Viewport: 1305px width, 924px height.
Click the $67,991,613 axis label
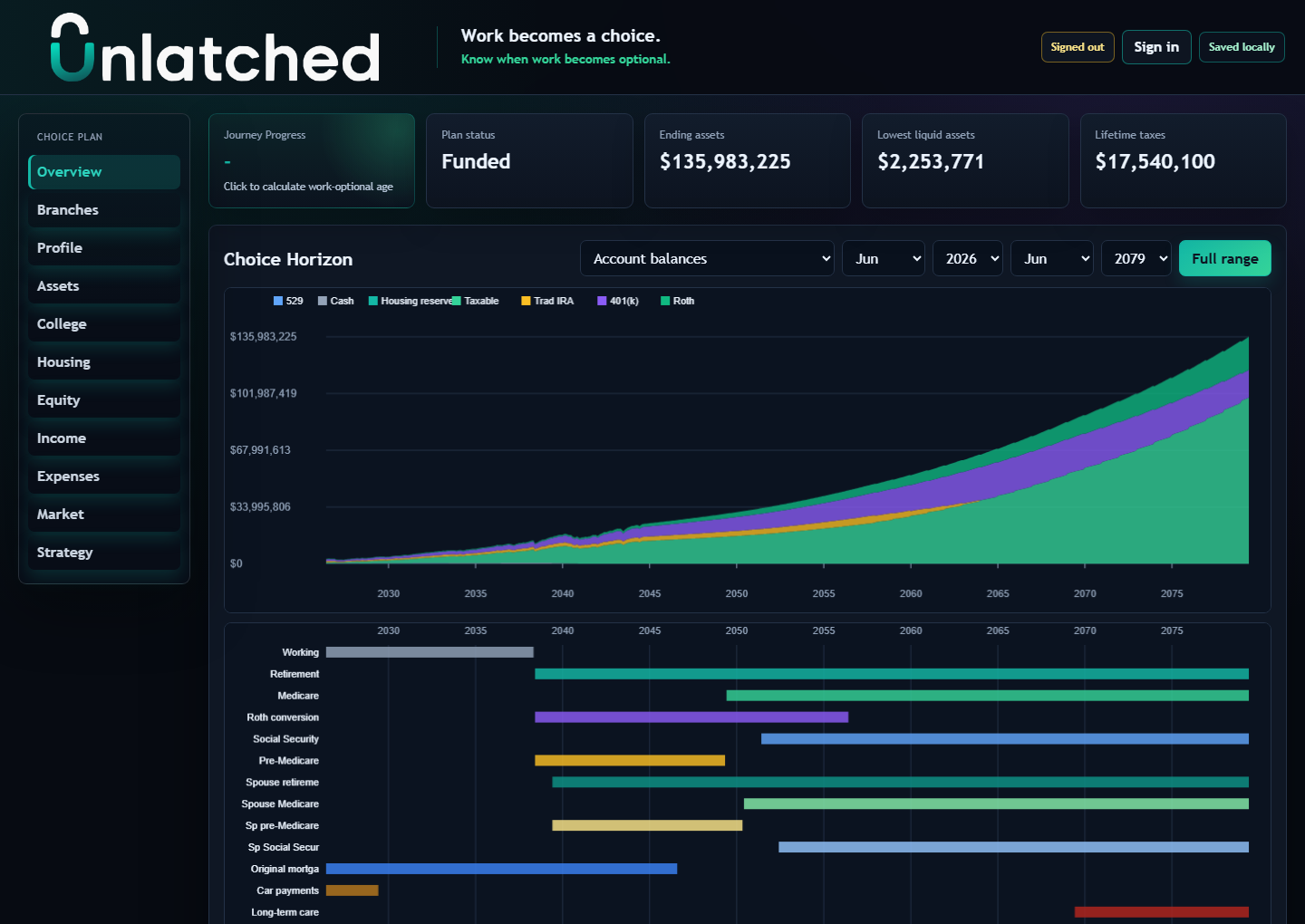coord(261,450)
